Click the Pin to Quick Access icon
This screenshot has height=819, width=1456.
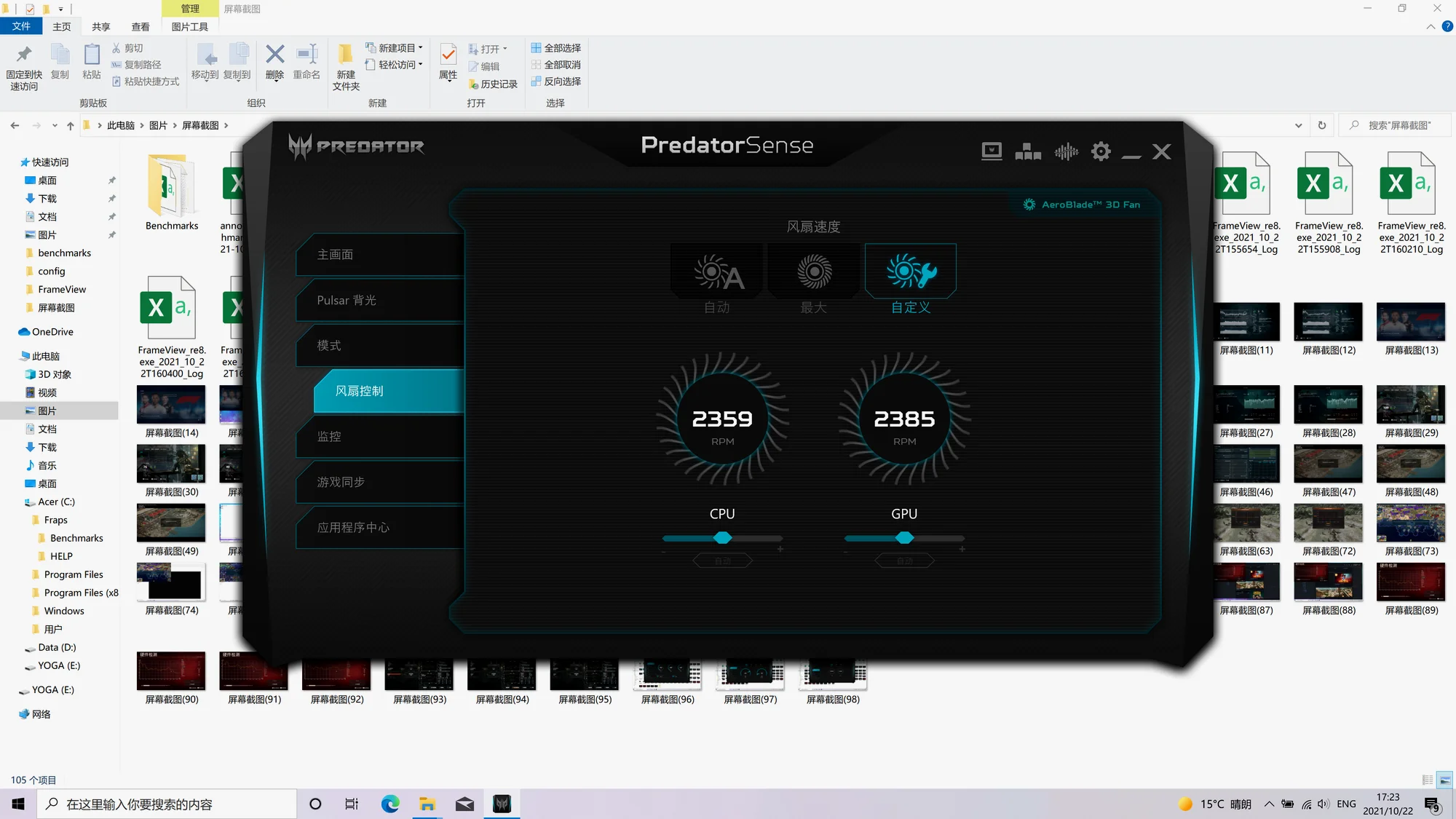[x=24, y=55]
